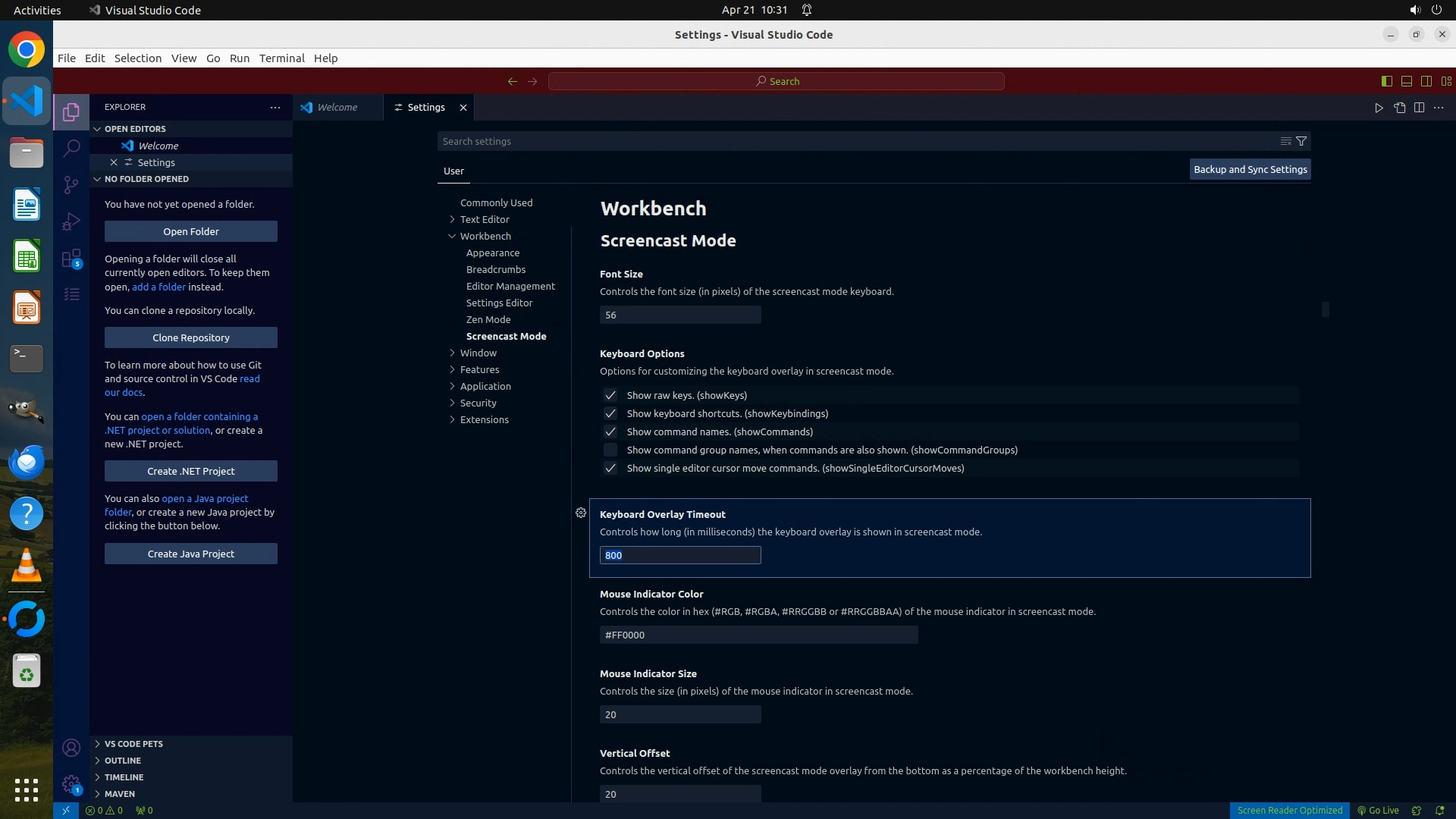Click the Manage gear in activity bar
Image resolution: width=1456 pixels, height=819 pixels.
[71, 785]
